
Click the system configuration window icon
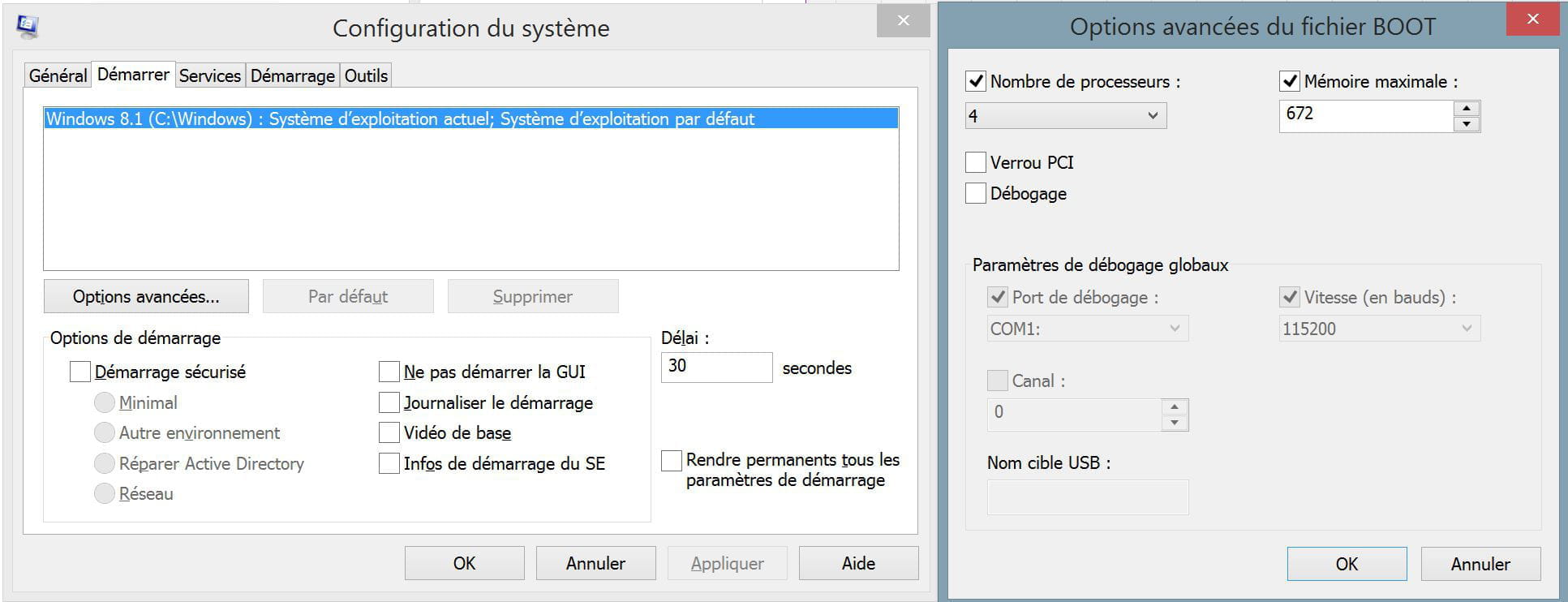click(28, 27)
